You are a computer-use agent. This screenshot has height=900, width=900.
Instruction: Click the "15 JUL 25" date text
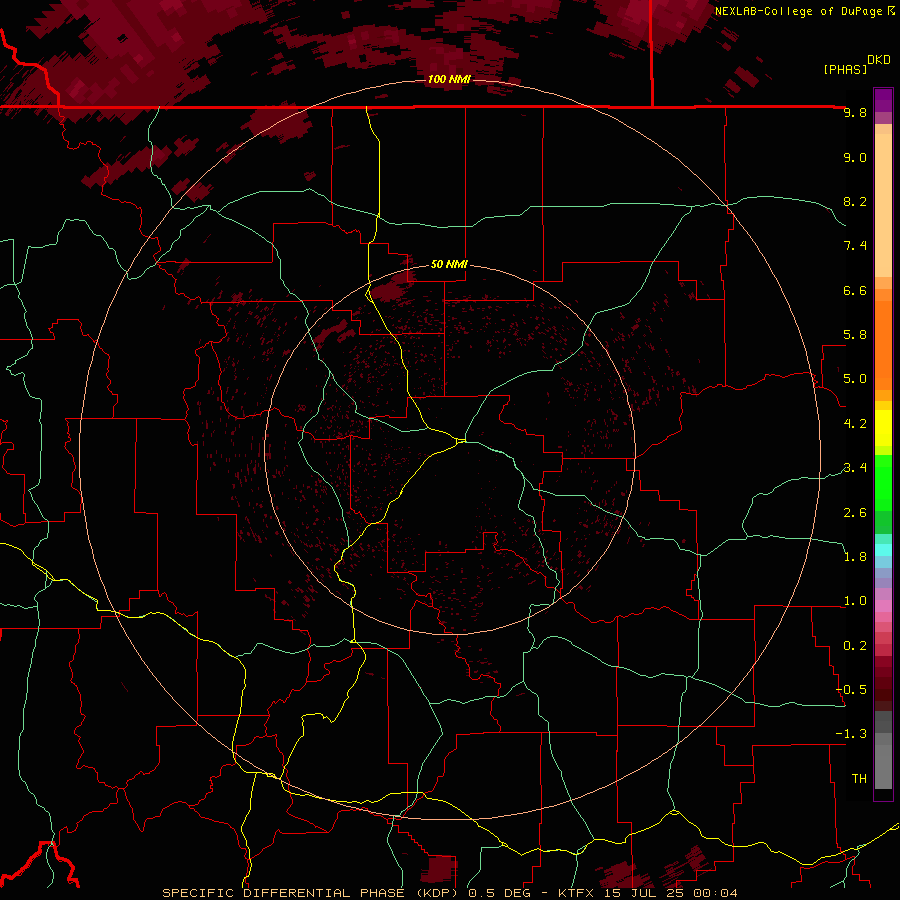pyautogui.click(x=646, y=893)
